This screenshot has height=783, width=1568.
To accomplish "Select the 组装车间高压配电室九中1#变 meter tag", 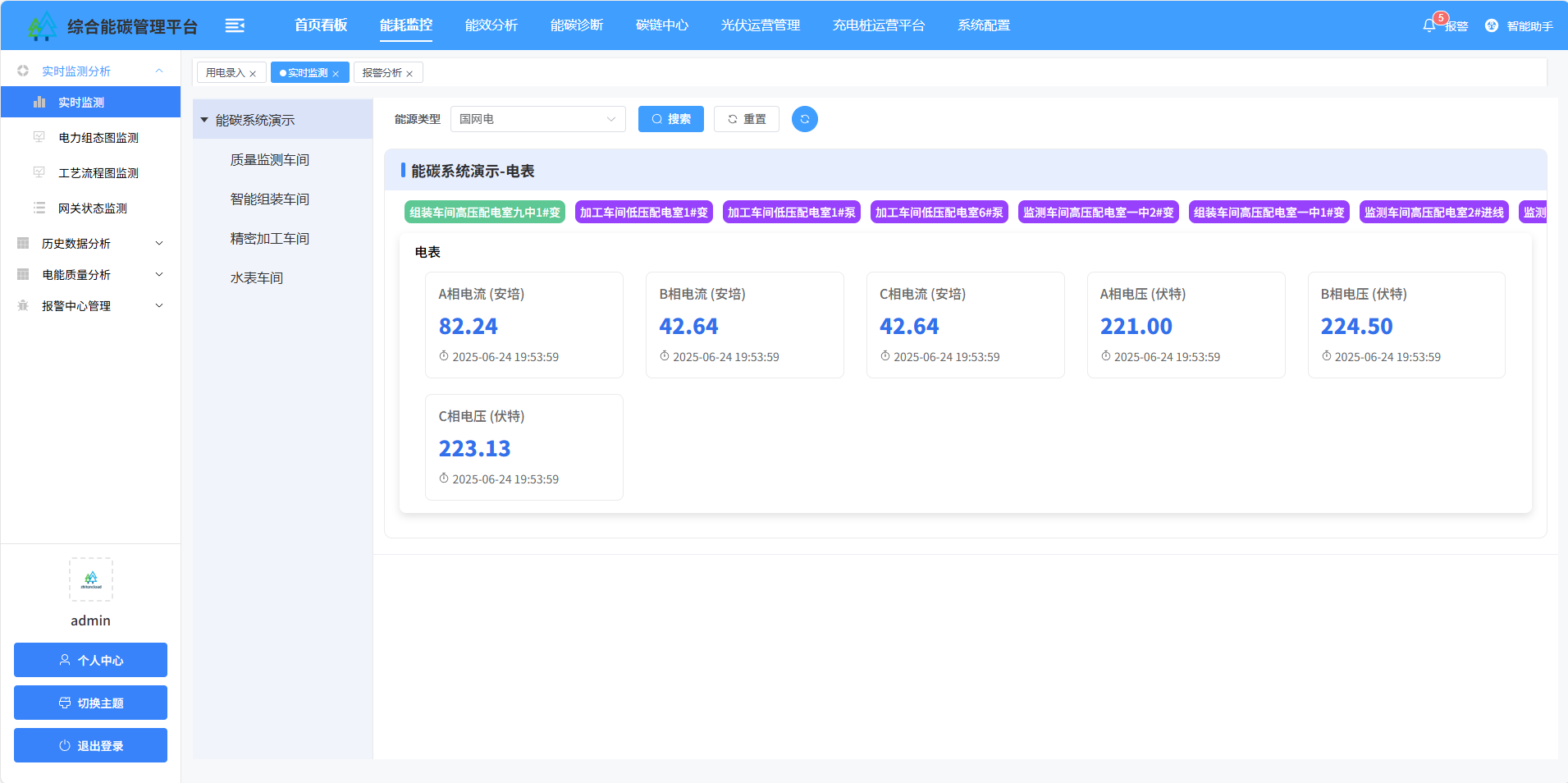I will (484, 213).
